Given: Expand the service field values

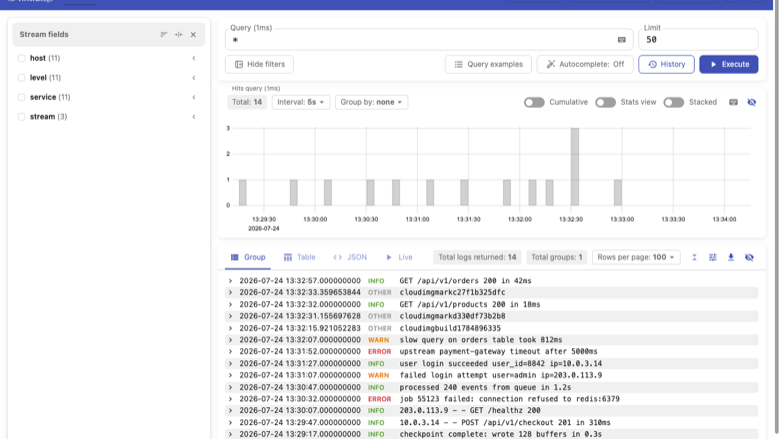Looking at the screenshot, I should (x=194, y=97).
